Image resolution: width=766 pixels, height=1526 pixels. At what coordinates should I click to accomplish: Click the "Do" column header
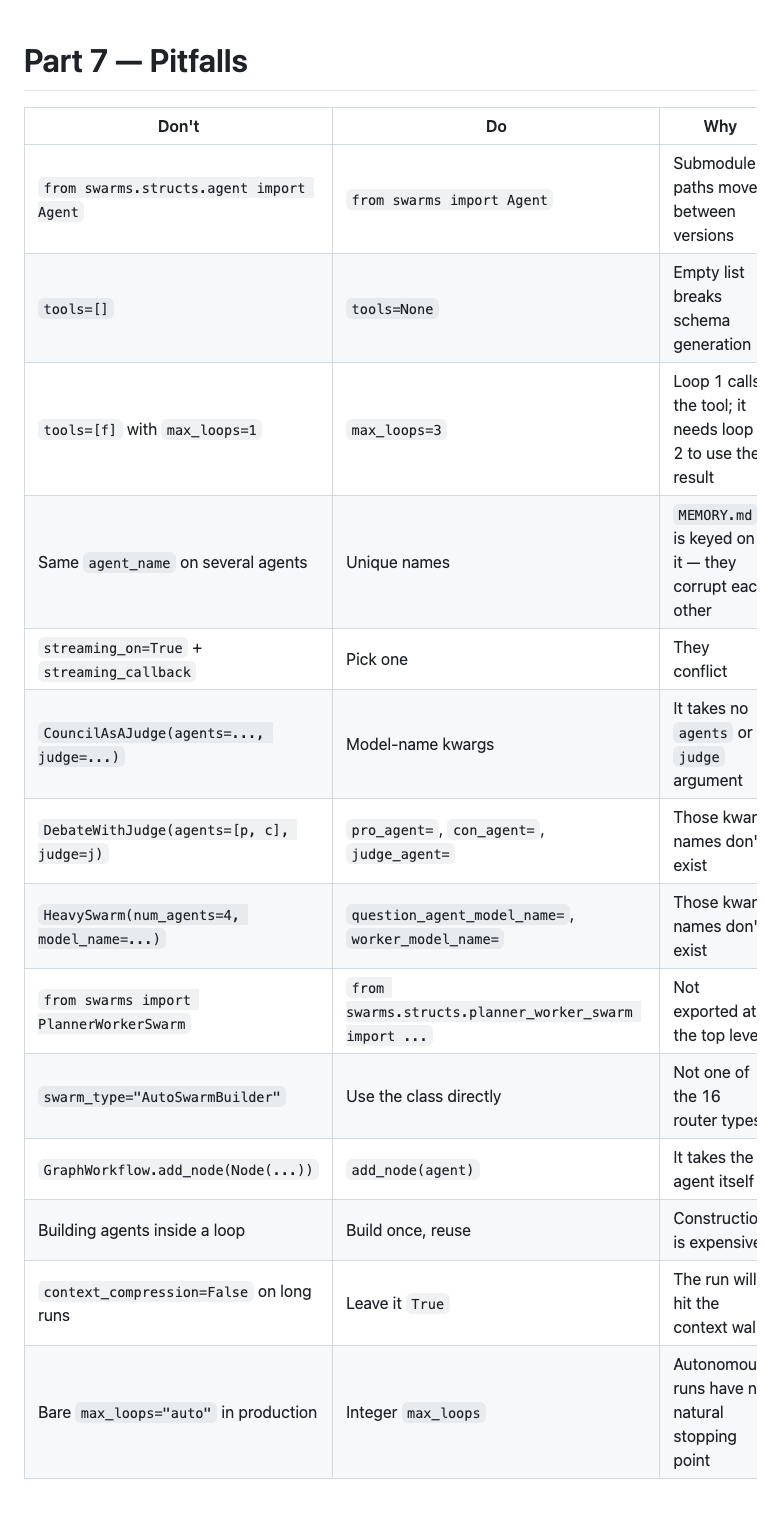coord(496,126)
